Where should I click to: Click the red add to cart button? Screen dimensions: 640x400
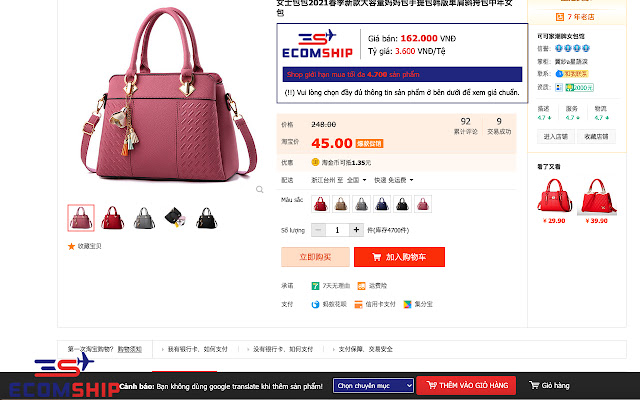[x=399, y=257]
